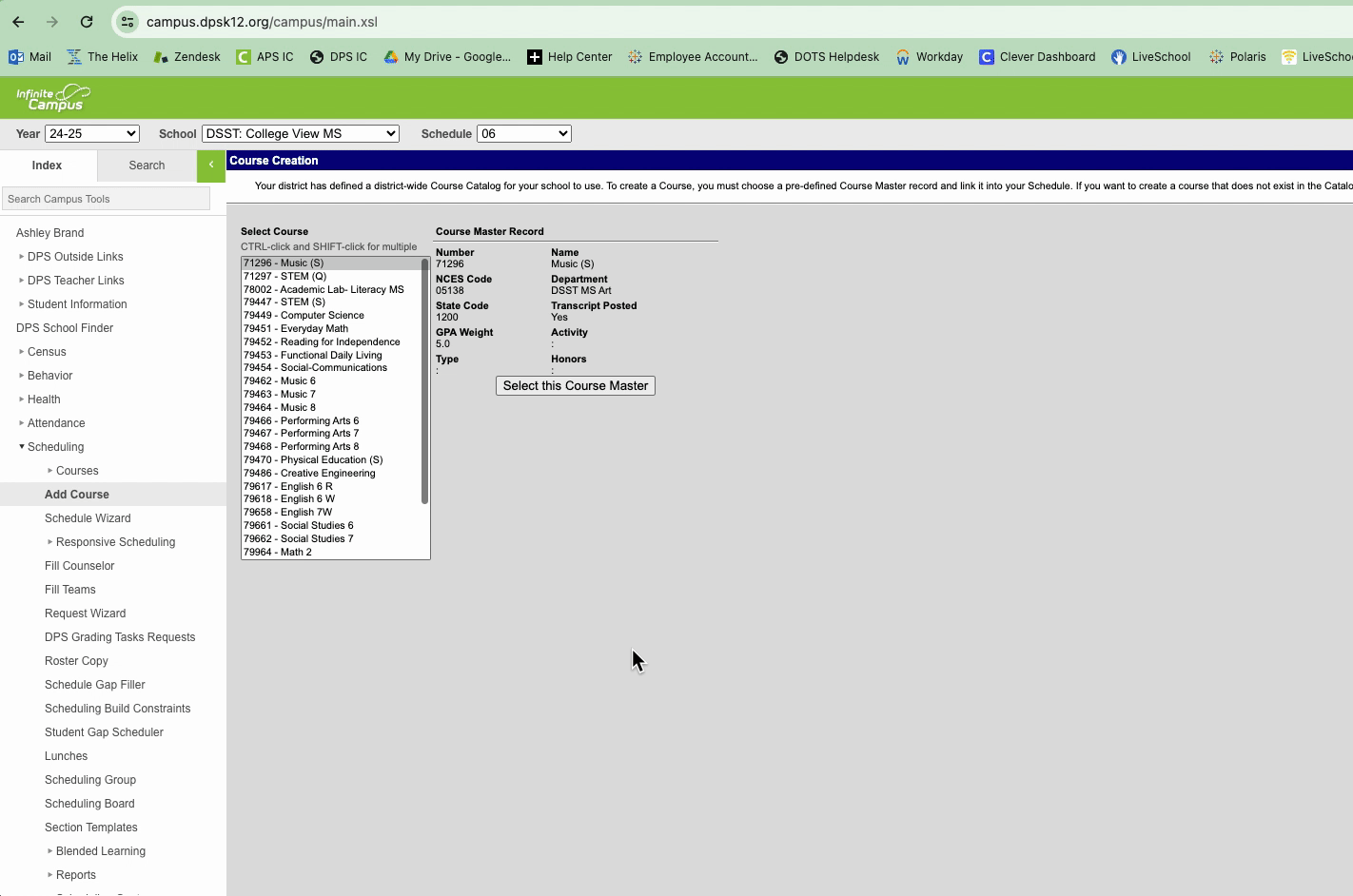Select 79451 - Everyday Math course

pyautogui.click(x=330, y=329)
